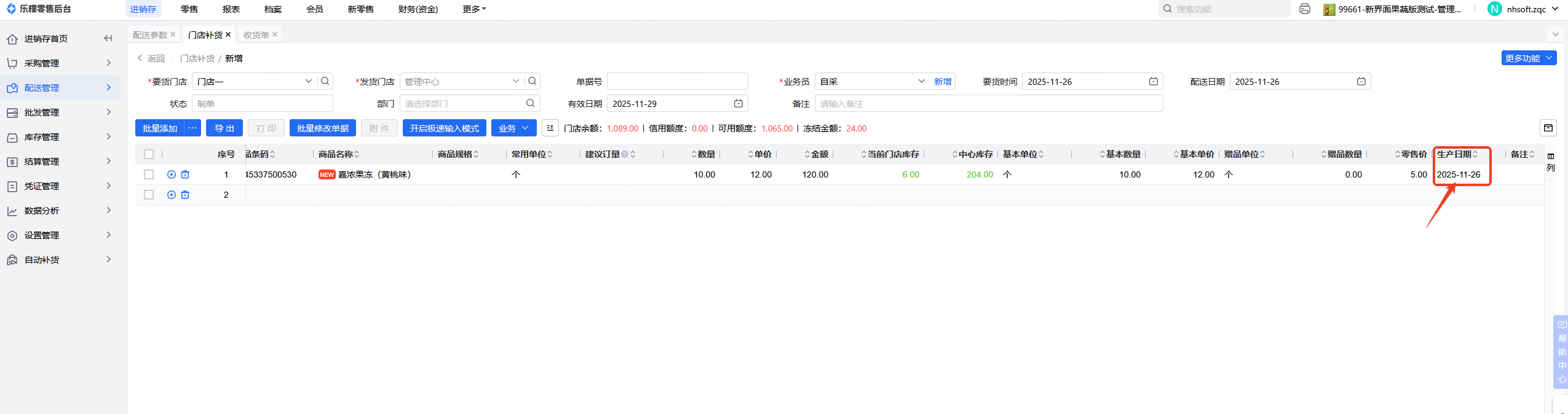Click search icon next to 要货门店 field
The height and width of the screenshot is (414, 1568).
[x=325, y=82]
